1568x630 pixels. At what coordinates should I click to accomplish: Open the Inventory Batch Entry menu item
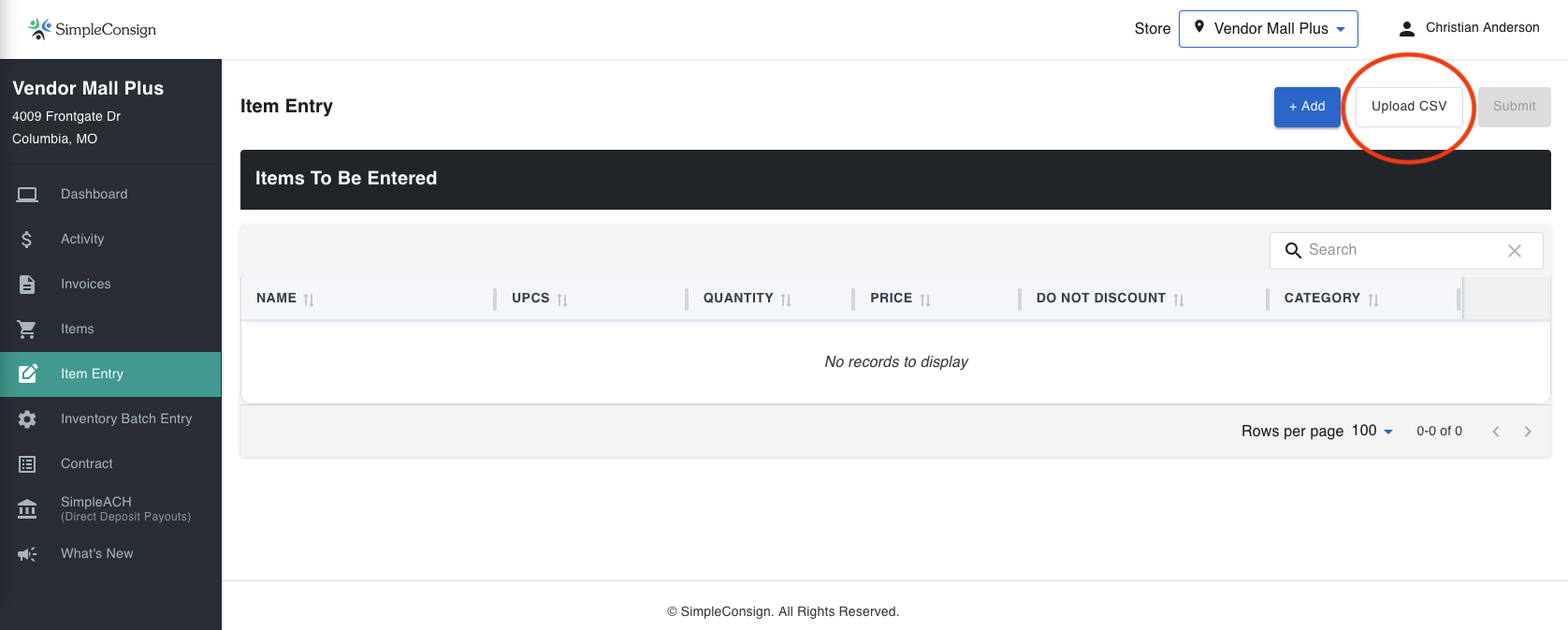(x=110, y=419)
